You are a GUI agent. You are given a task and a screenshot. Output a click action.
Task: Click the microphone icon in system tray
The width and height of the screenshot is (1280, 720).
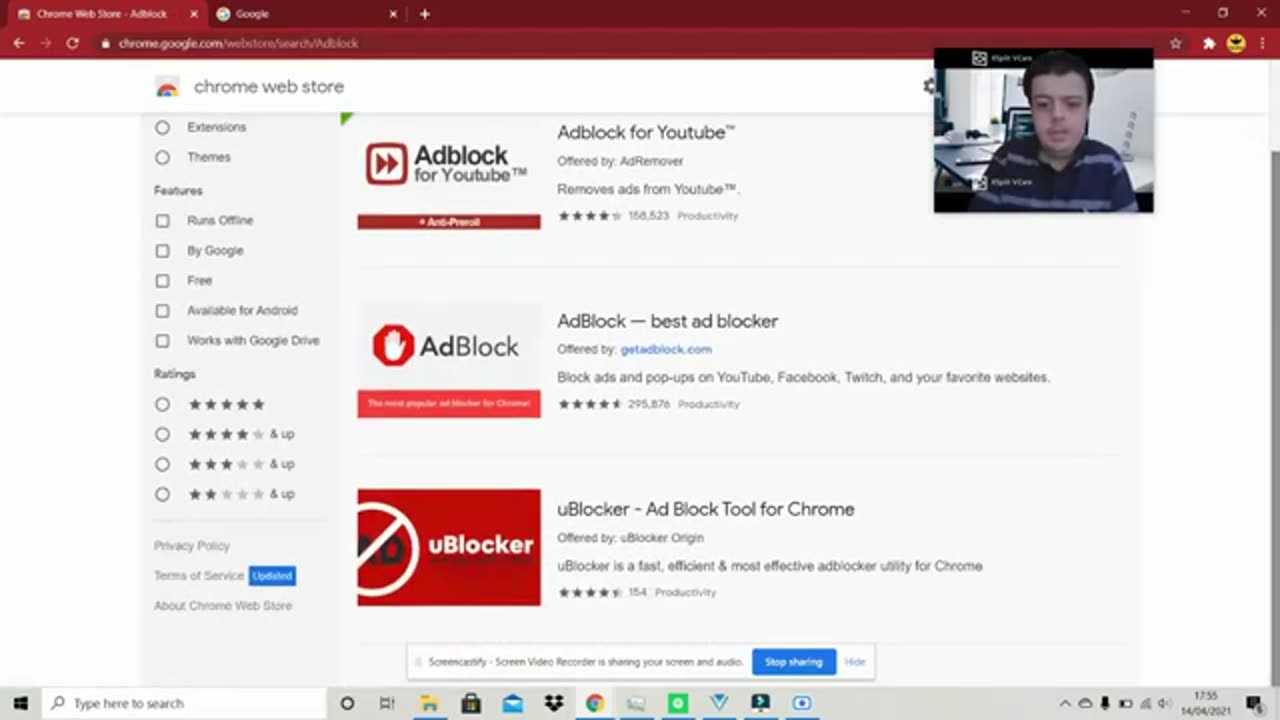(x=1105, y=703)
